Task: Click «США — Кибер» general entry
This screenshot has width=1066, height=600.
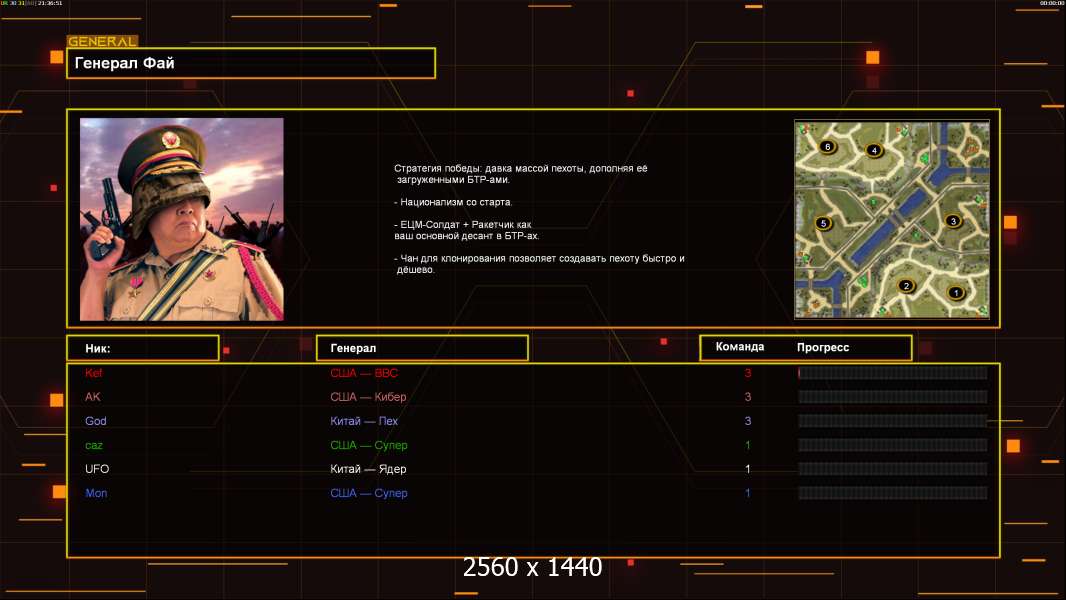Action: tap(368, 397)
